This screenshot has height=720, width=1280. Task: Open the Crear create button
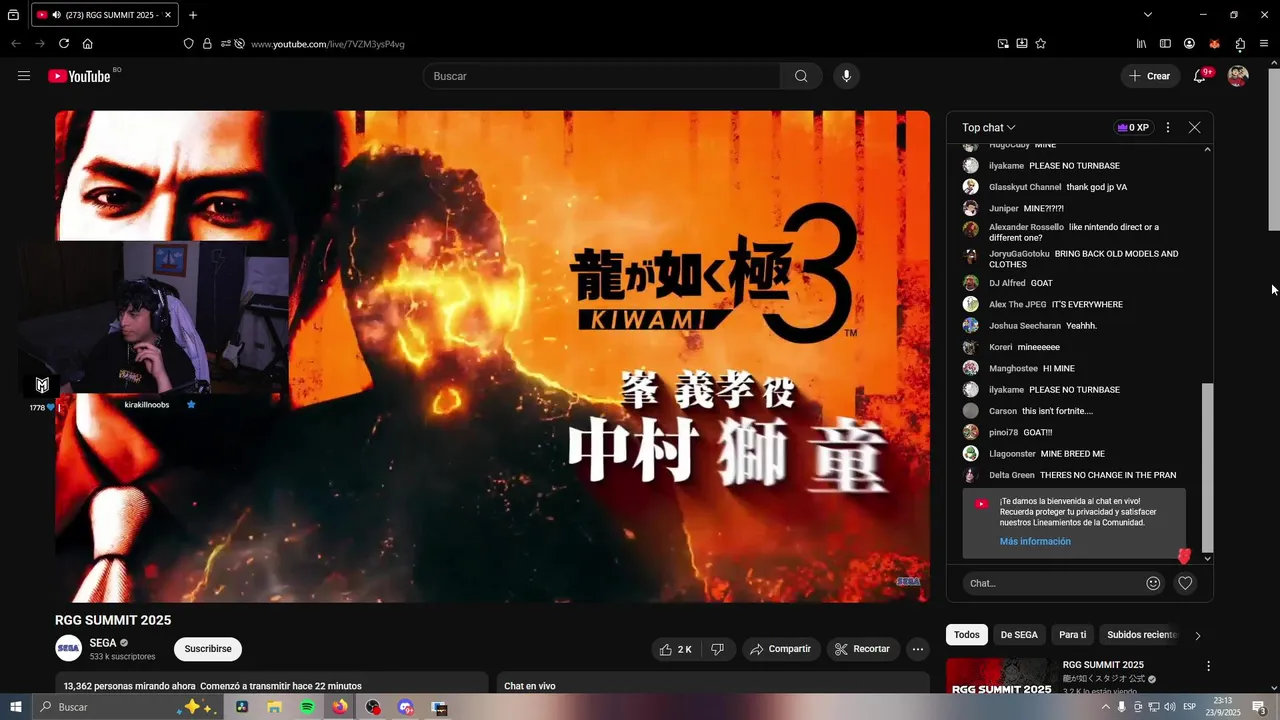tap(1149, 76)
